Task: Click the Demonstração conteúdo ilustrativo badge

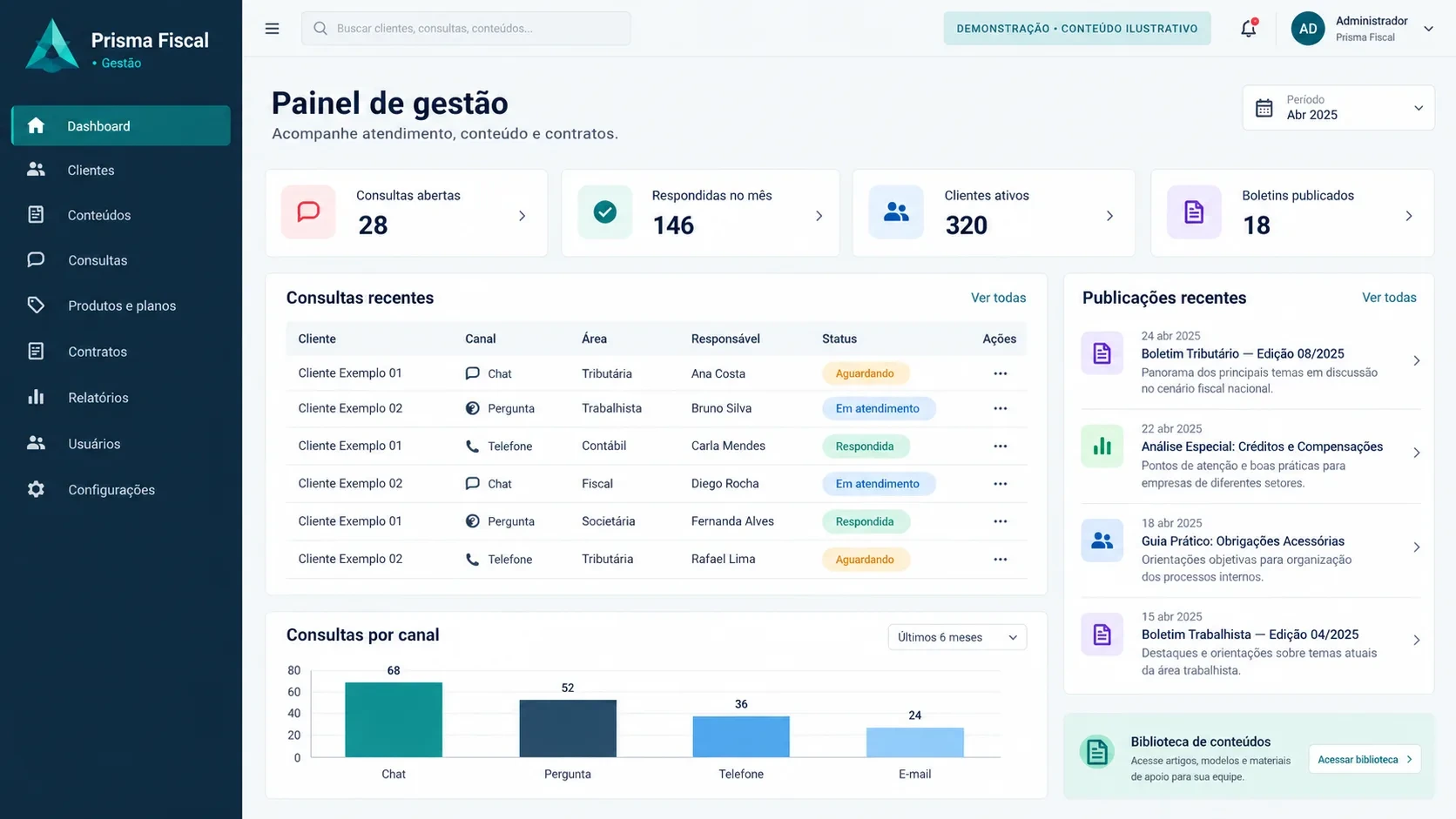Action: tap(1077, 29)
